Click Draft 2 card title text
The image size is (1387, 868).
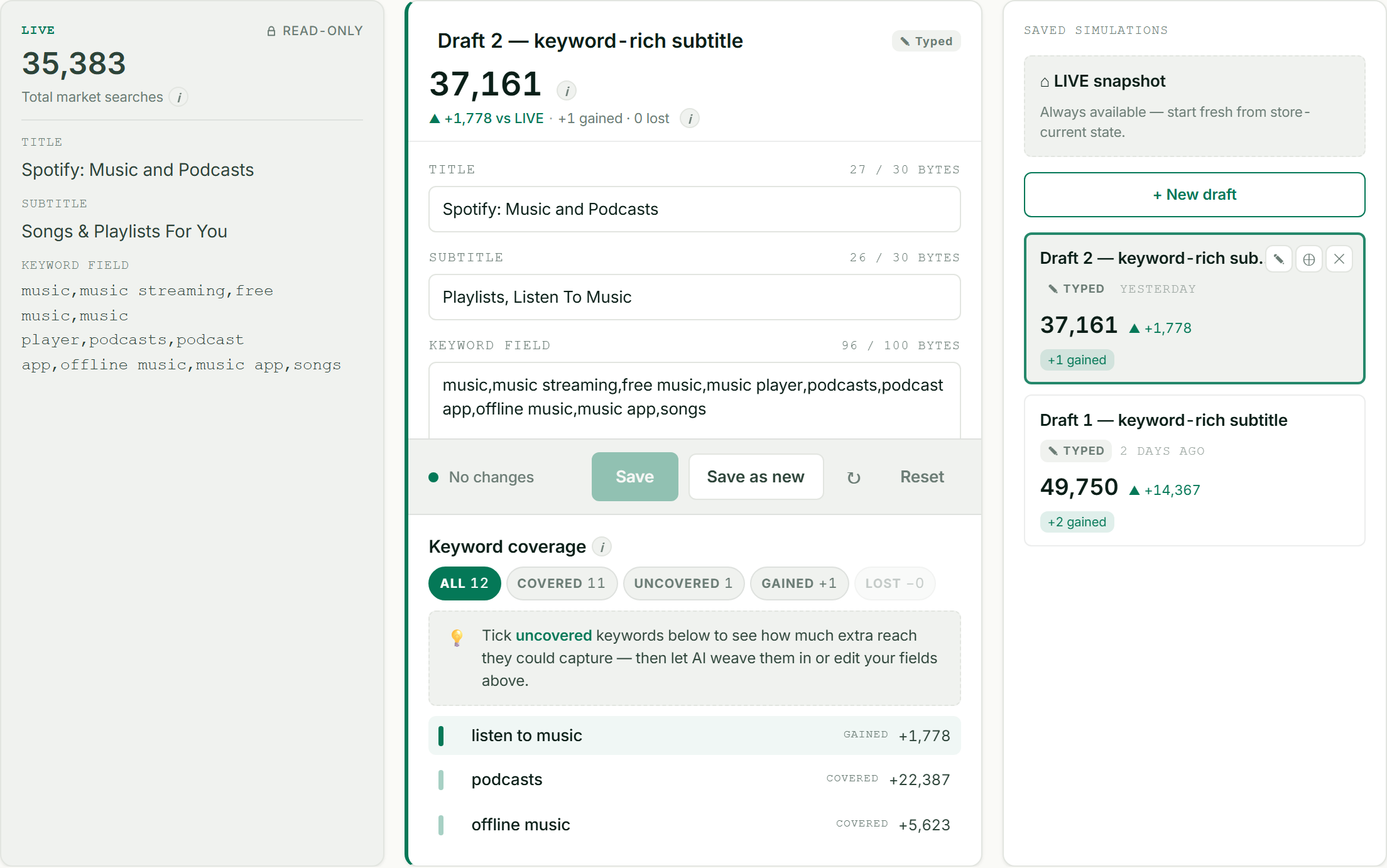pyautogui.click(x=1151, y=258)
